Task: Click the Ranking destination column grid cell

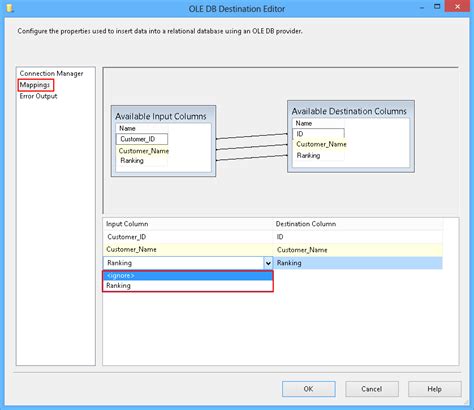Action: click(x=358, y=263)
